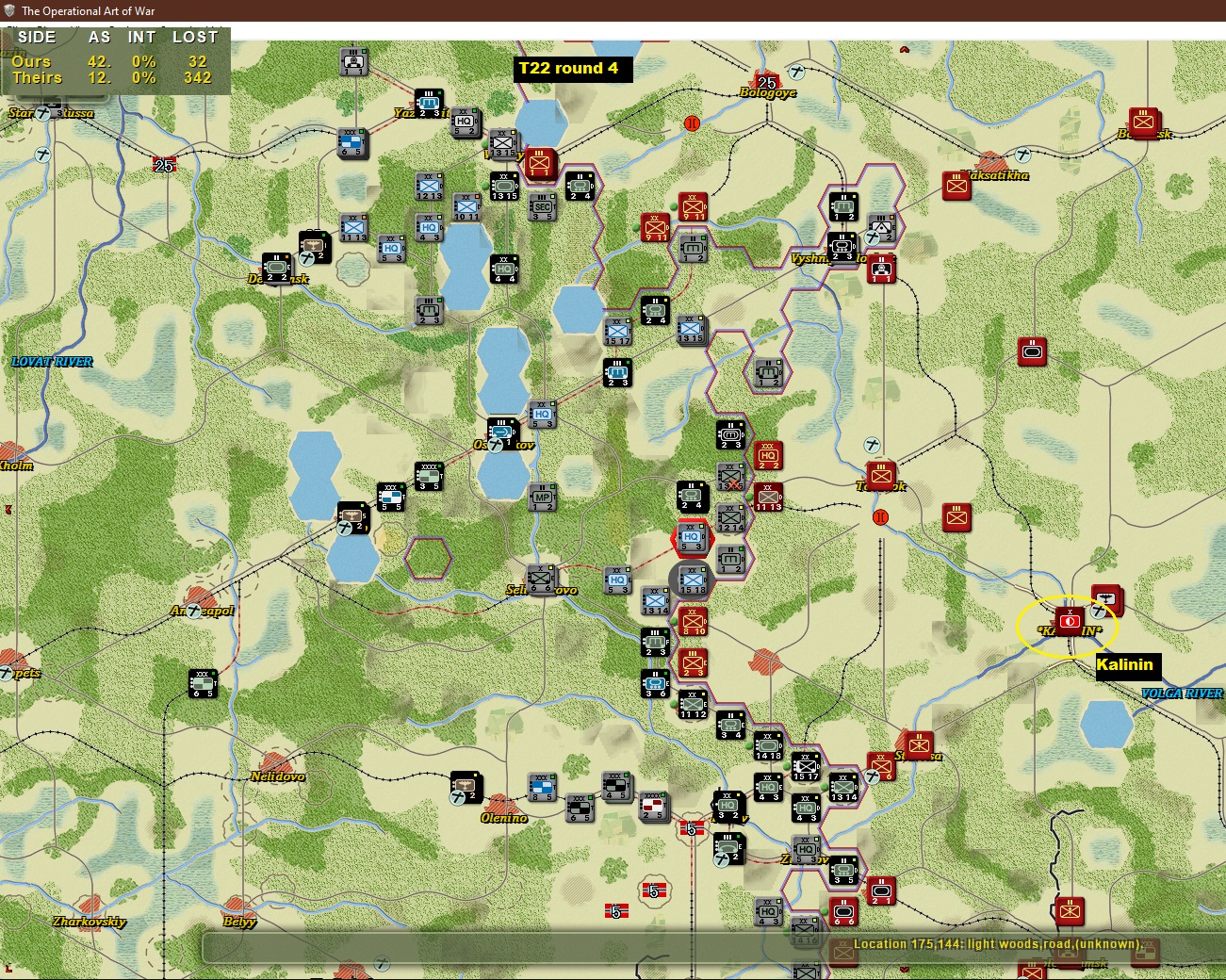Click the red air unit beside Kalinin
The height and width of the screenshot is (980, 1226).
click(1106, 598)
